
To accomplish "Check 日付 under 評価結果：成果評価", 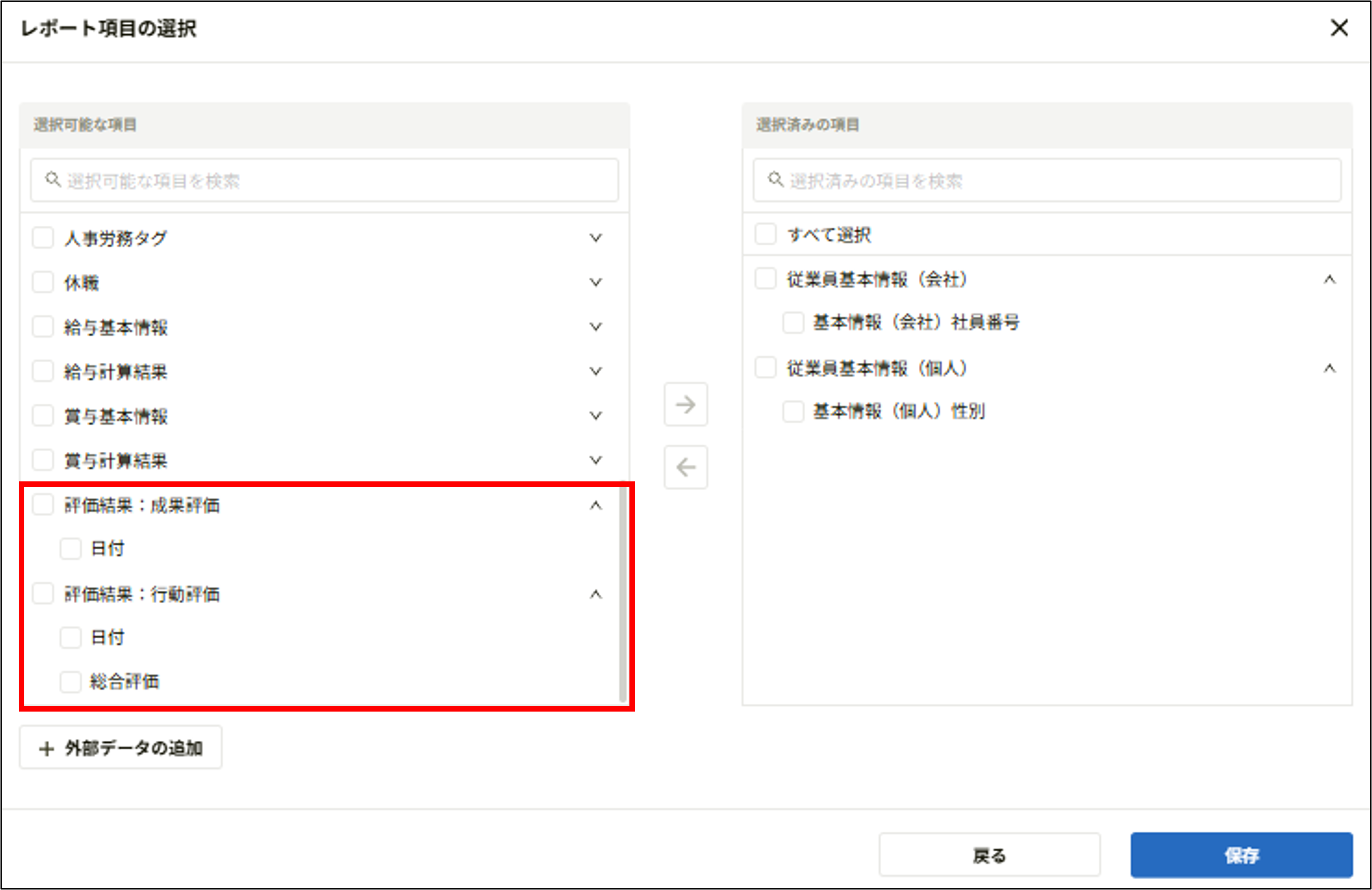I will (71, 549).
